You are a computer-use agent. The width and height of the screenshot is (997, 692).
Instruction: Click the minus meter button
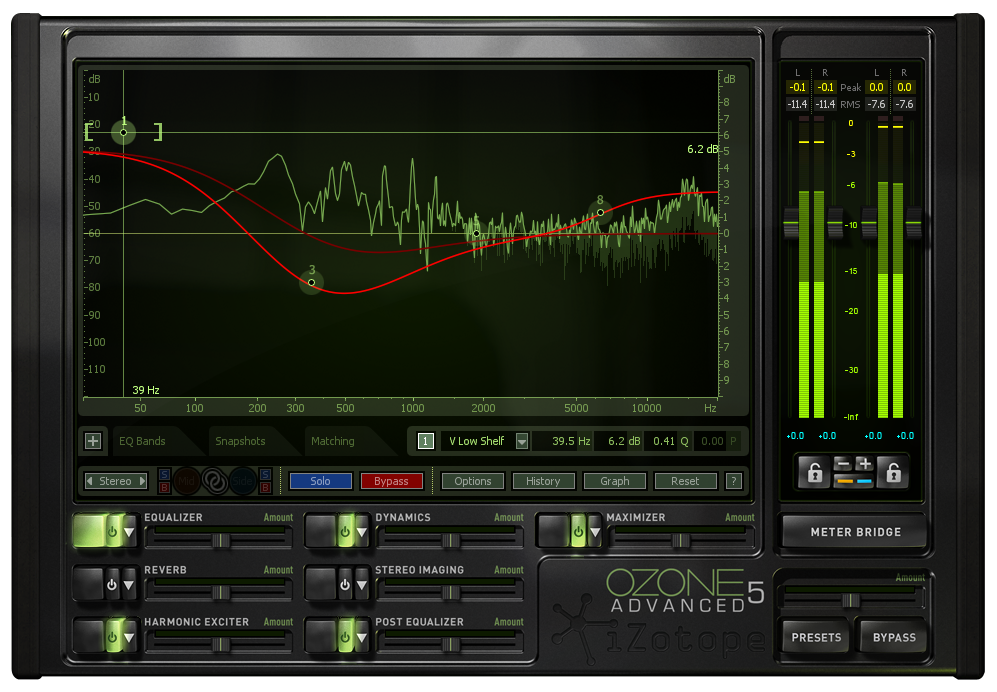pyautogui.click(x=843, y=464)
